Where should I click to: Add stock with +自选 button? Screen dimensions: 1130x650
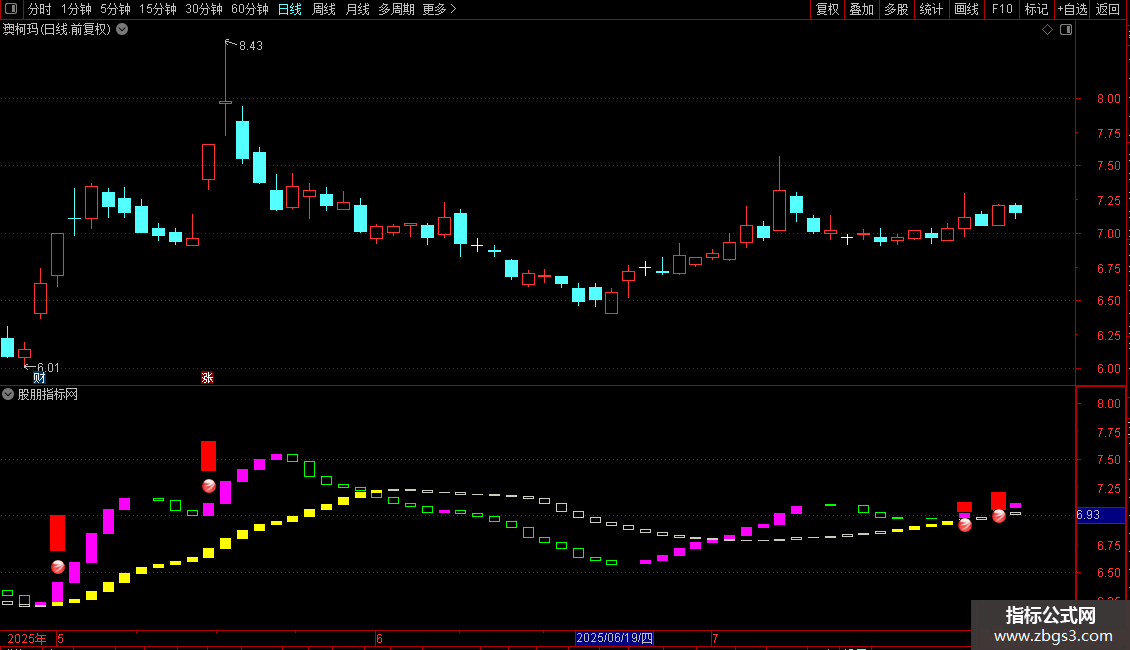tap(1072, 9)
